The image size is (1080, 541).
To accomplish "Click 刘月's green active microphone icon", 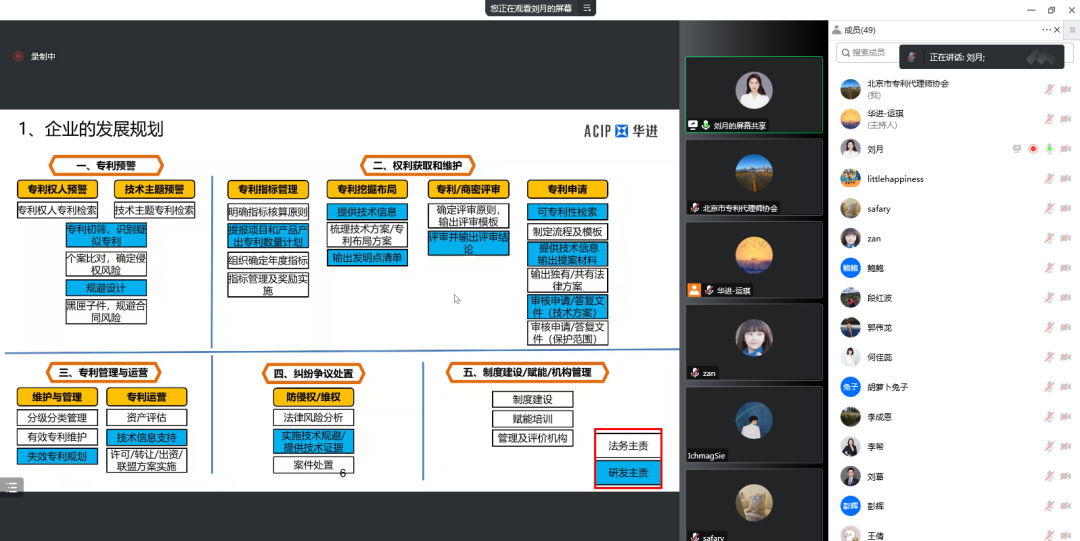I will [x=1049, y=149].
